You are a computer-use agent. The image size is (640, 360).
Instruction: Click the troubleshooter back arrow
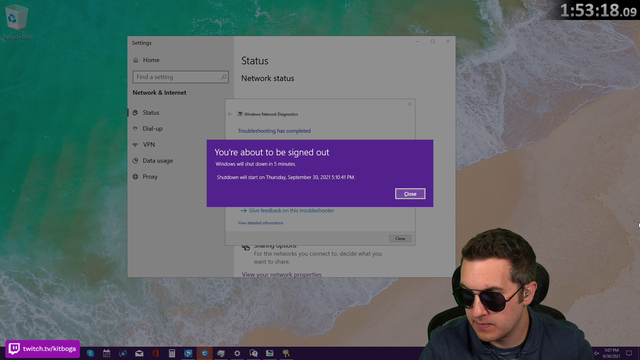point(230,114)
